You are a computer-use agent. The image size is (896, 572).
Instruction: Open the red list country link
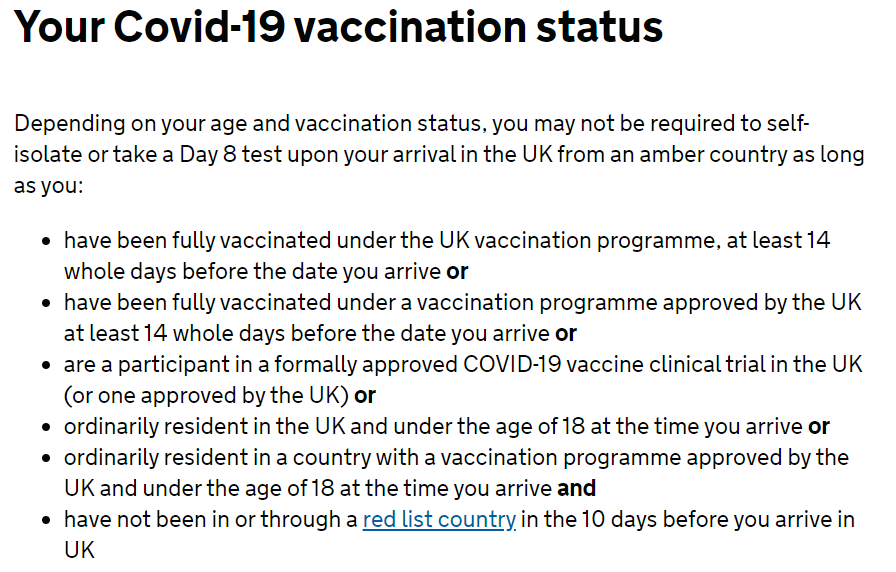439,519
